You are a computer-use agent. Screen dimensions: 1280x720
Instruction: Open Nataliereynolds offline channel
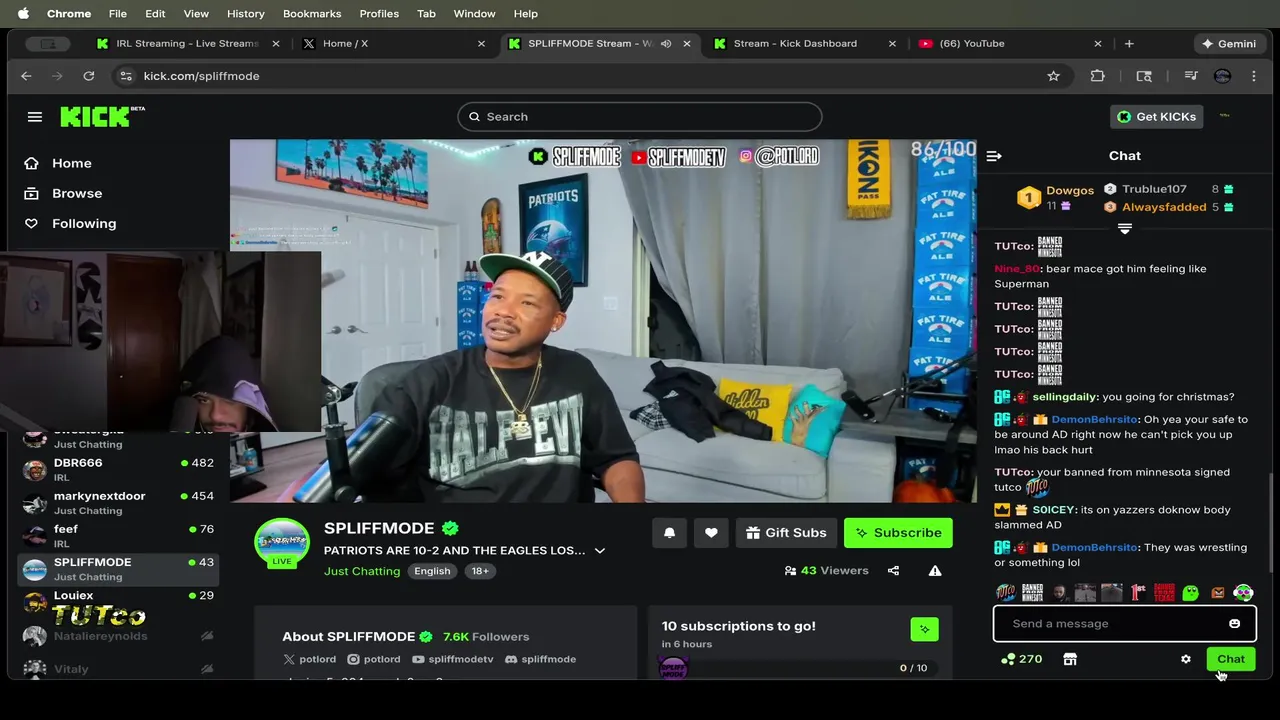tap(119, 636)
